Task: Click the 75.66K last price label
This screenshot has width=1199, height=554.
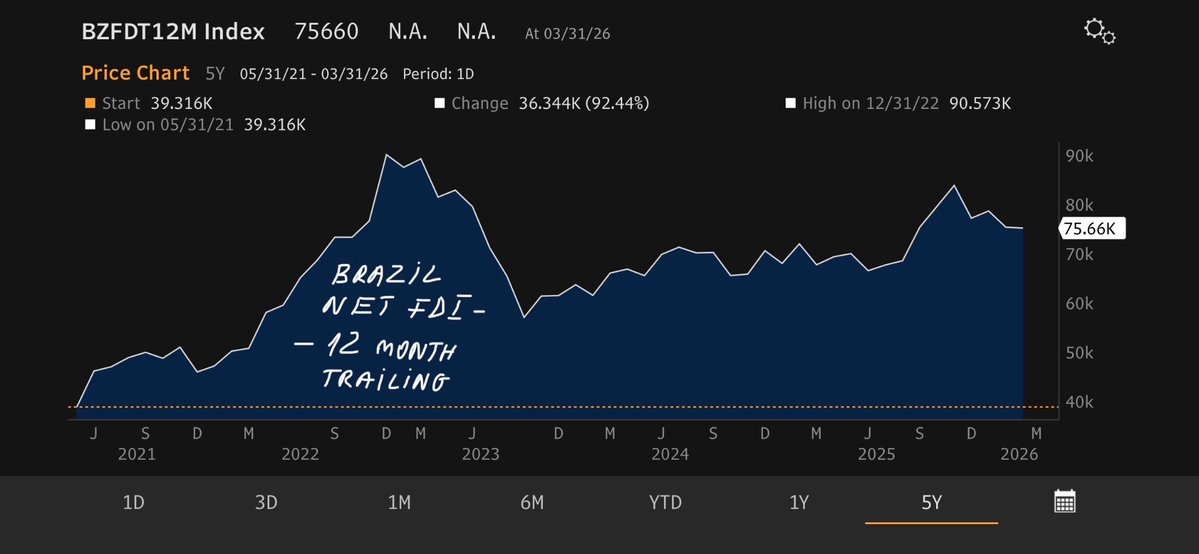Action: (x=1091, y=229)
